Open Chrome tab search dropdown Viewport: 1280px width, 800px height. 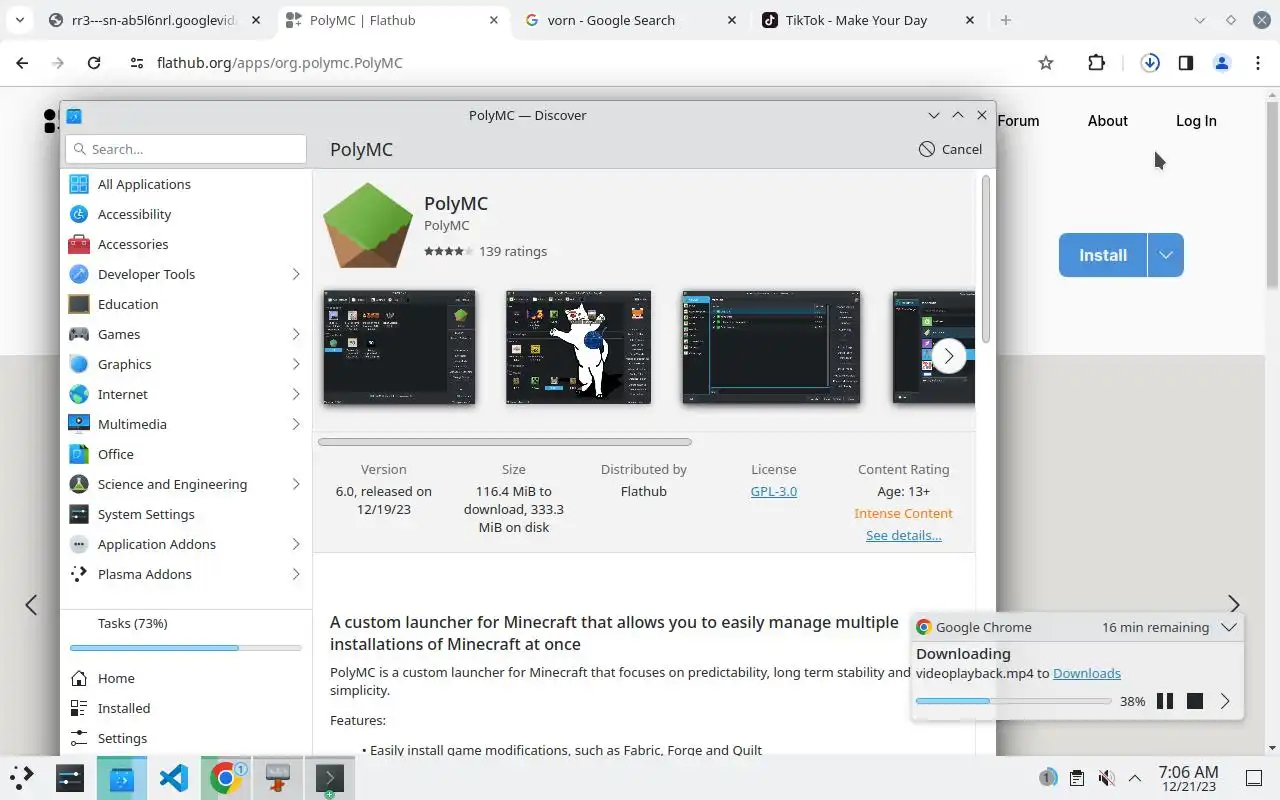click(19, 20)
